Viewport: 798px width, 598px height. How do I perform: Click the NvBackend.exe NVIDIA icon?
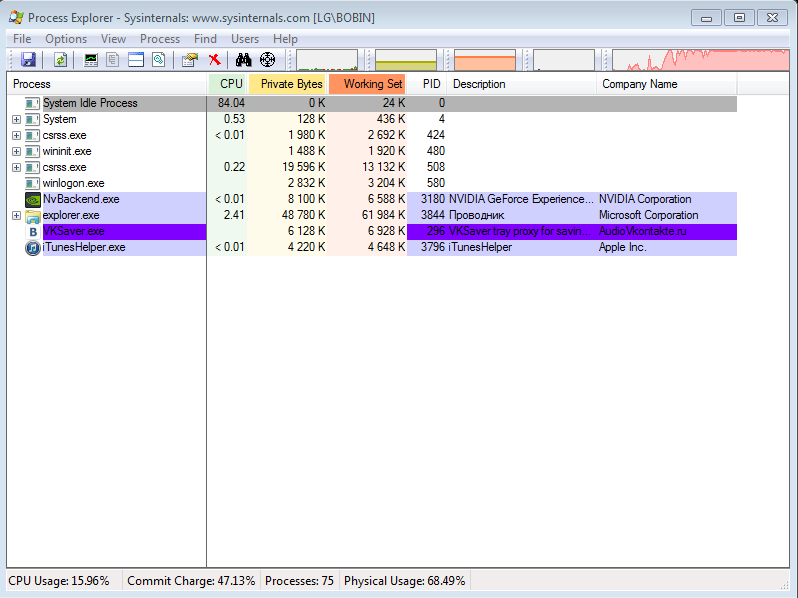click(x=33, y=200)
